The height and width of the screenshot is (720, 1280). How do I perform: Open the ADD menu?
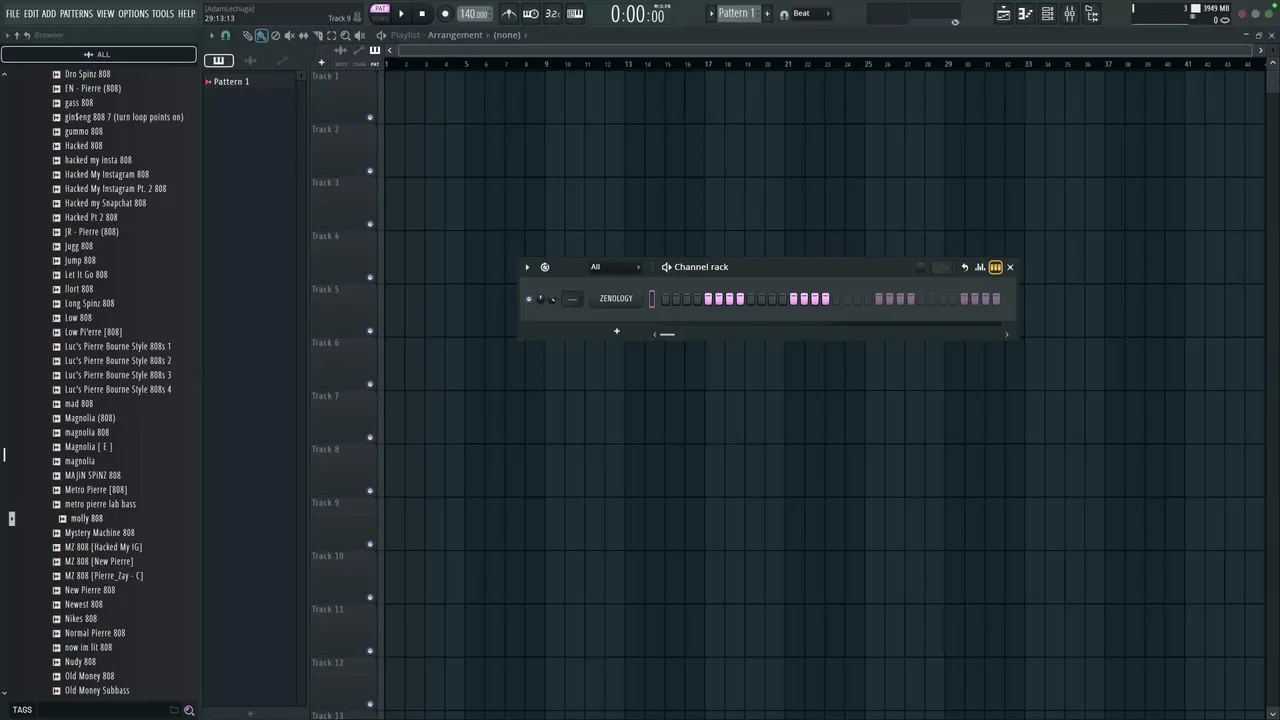click(x=49, y=14)
